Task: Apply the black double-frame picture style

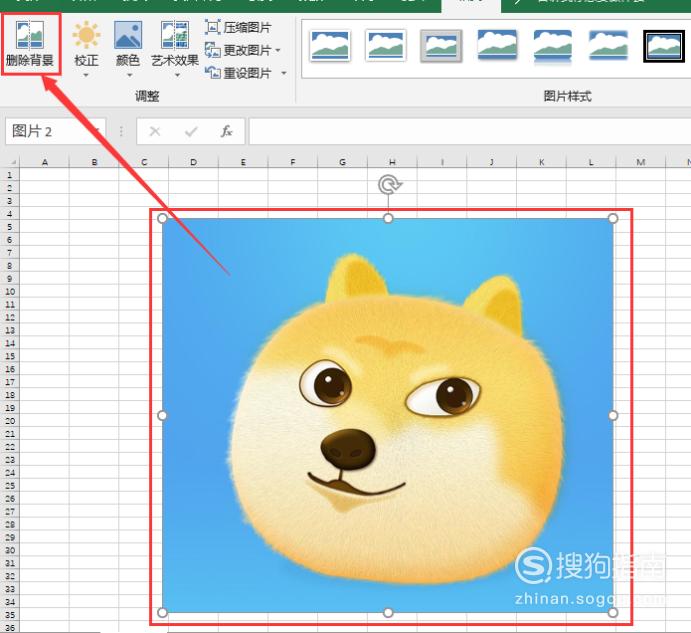Action: coord(664,46)
